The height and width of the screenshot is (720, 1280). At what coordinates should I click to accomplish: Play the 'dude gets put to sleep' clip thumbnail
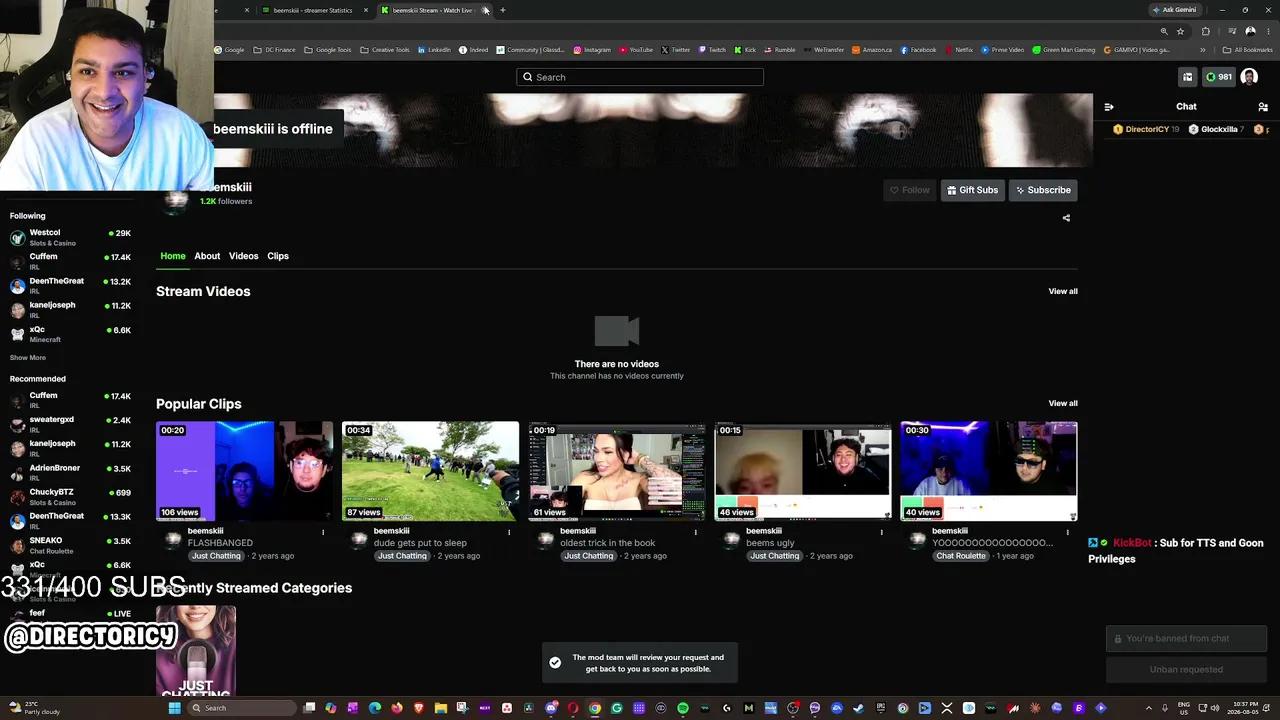(x=430, y=471)
